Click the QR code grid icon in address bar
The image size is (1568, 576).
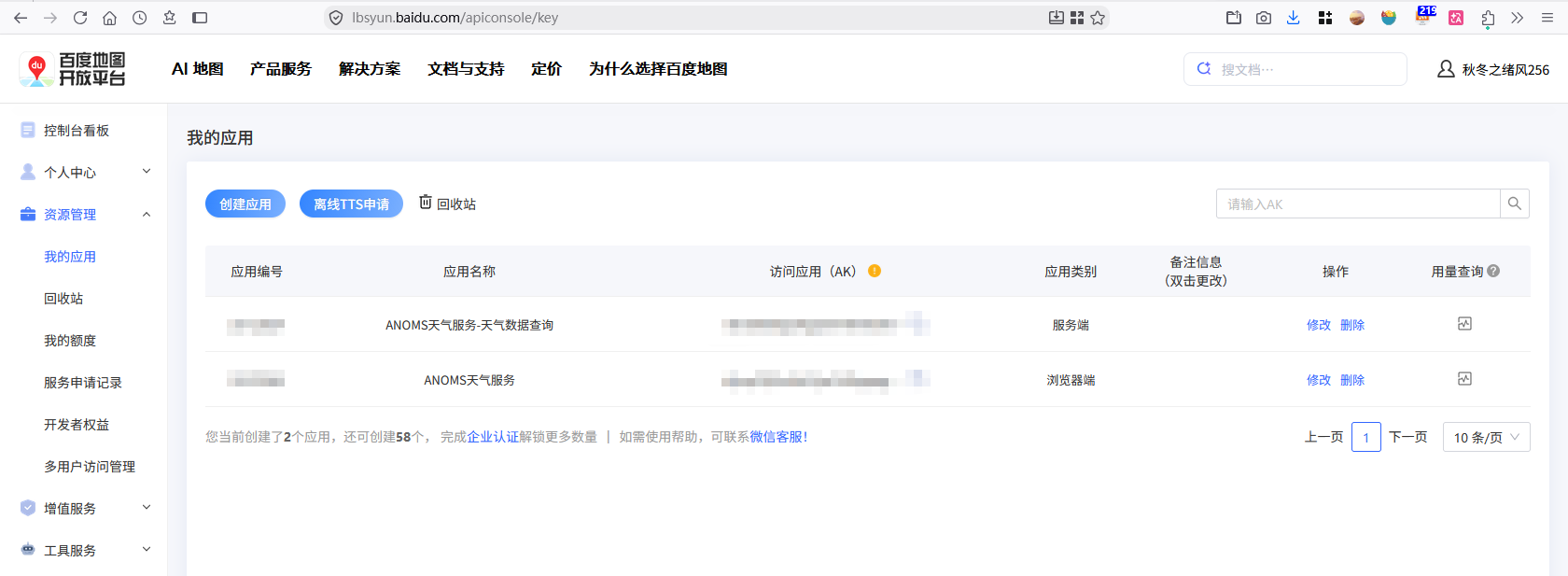pos(1077,18)
